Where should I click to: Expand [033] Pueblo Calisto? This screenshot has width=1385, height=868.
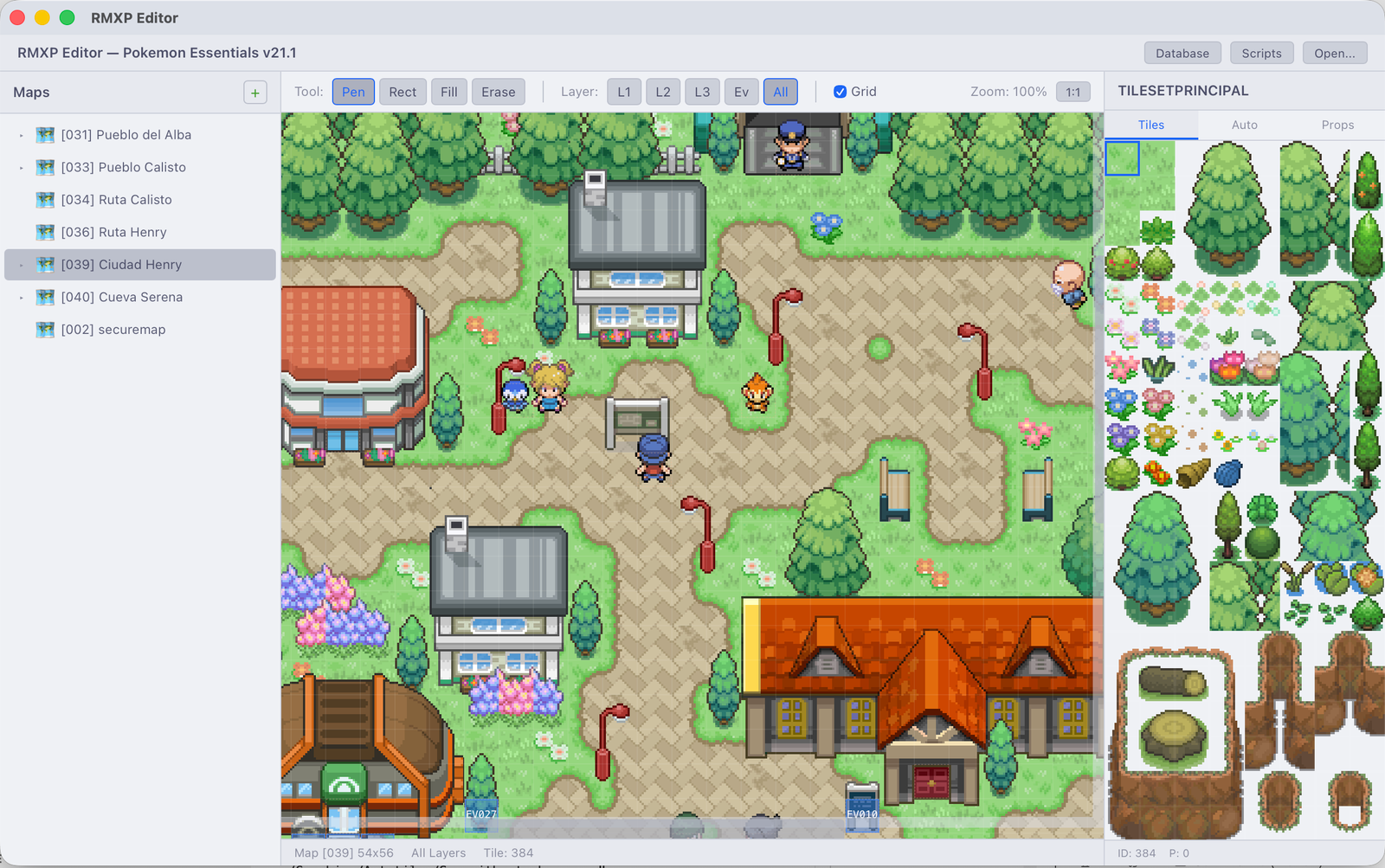coord(20,167)
